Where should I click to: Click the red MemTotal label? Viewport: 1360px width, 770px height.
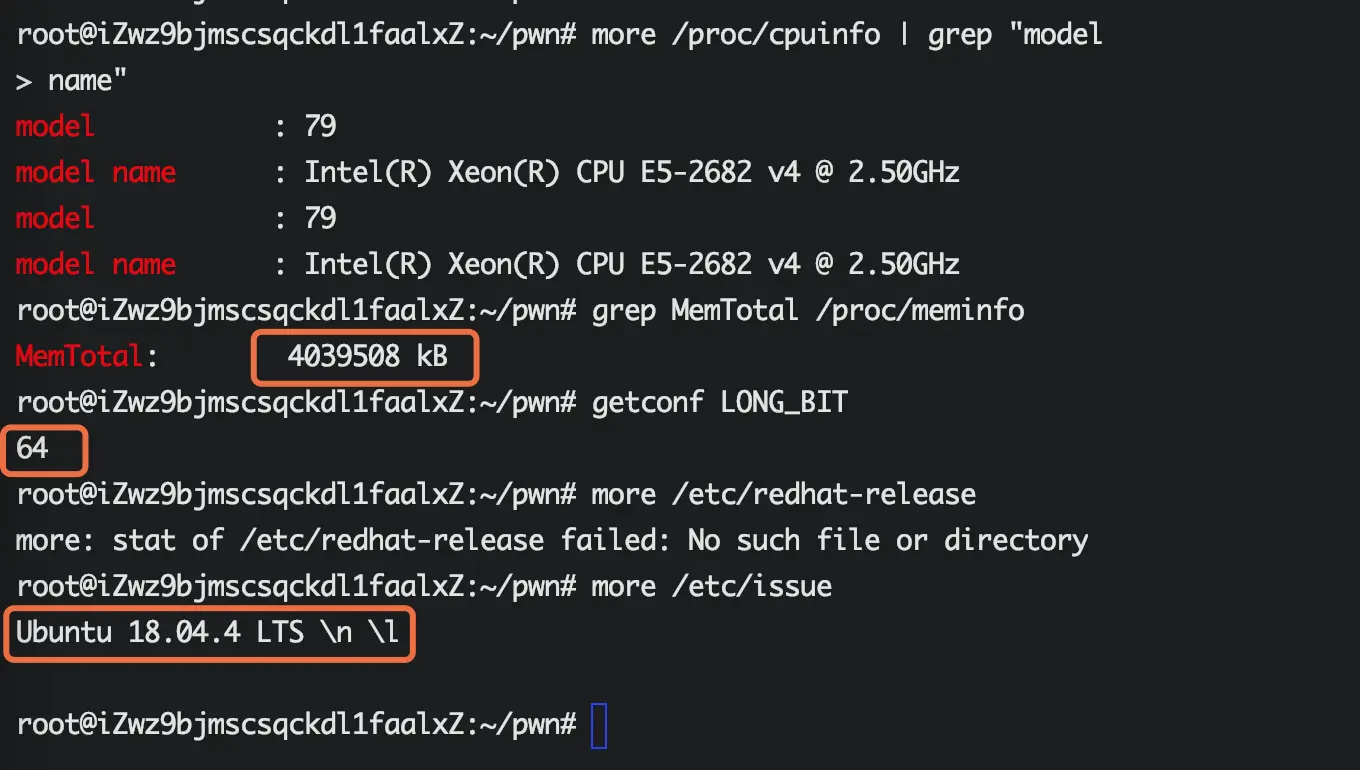[x=80, y=356]
